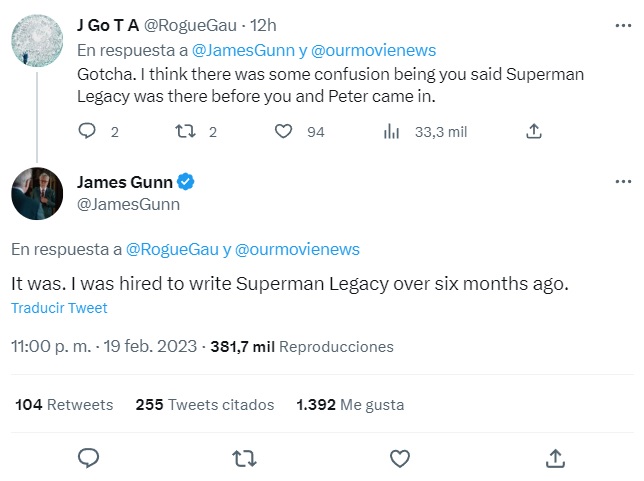Share the J Go T A tweet

(x=533, y=131)
